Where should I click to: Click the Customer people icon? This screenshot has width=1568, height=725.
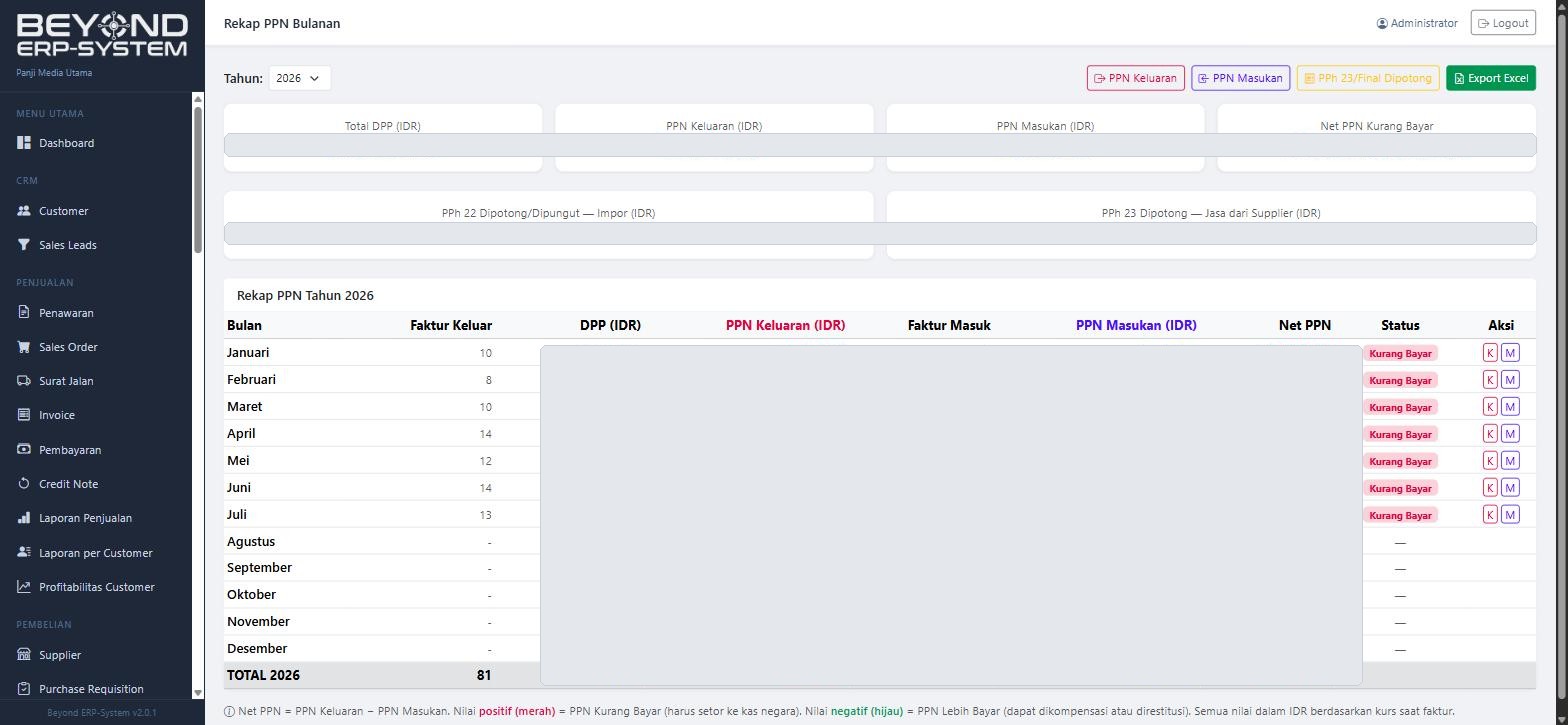click(24, 211)
